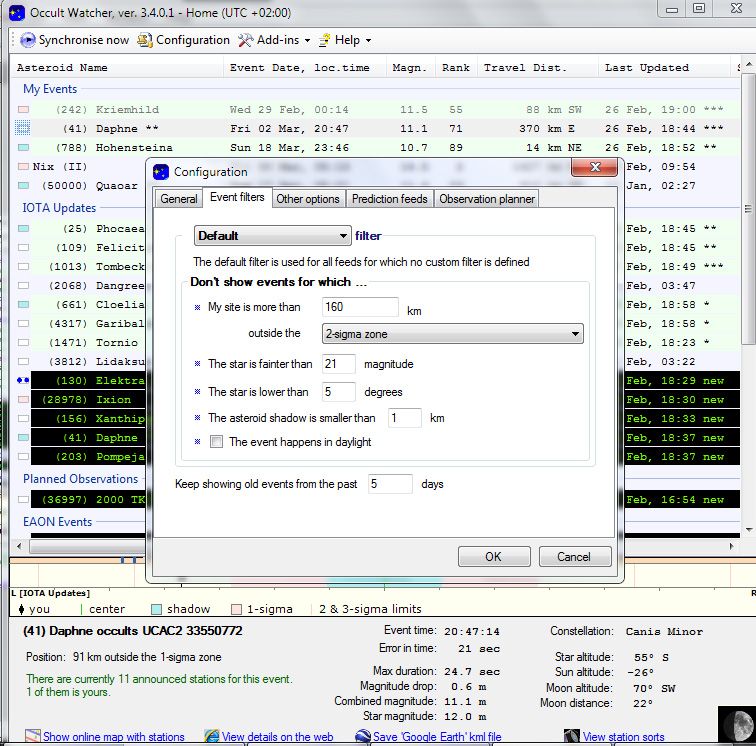This screenshot has height=746, width=756.
Task: Open Show online map with stations link
Action: point(114,736)
